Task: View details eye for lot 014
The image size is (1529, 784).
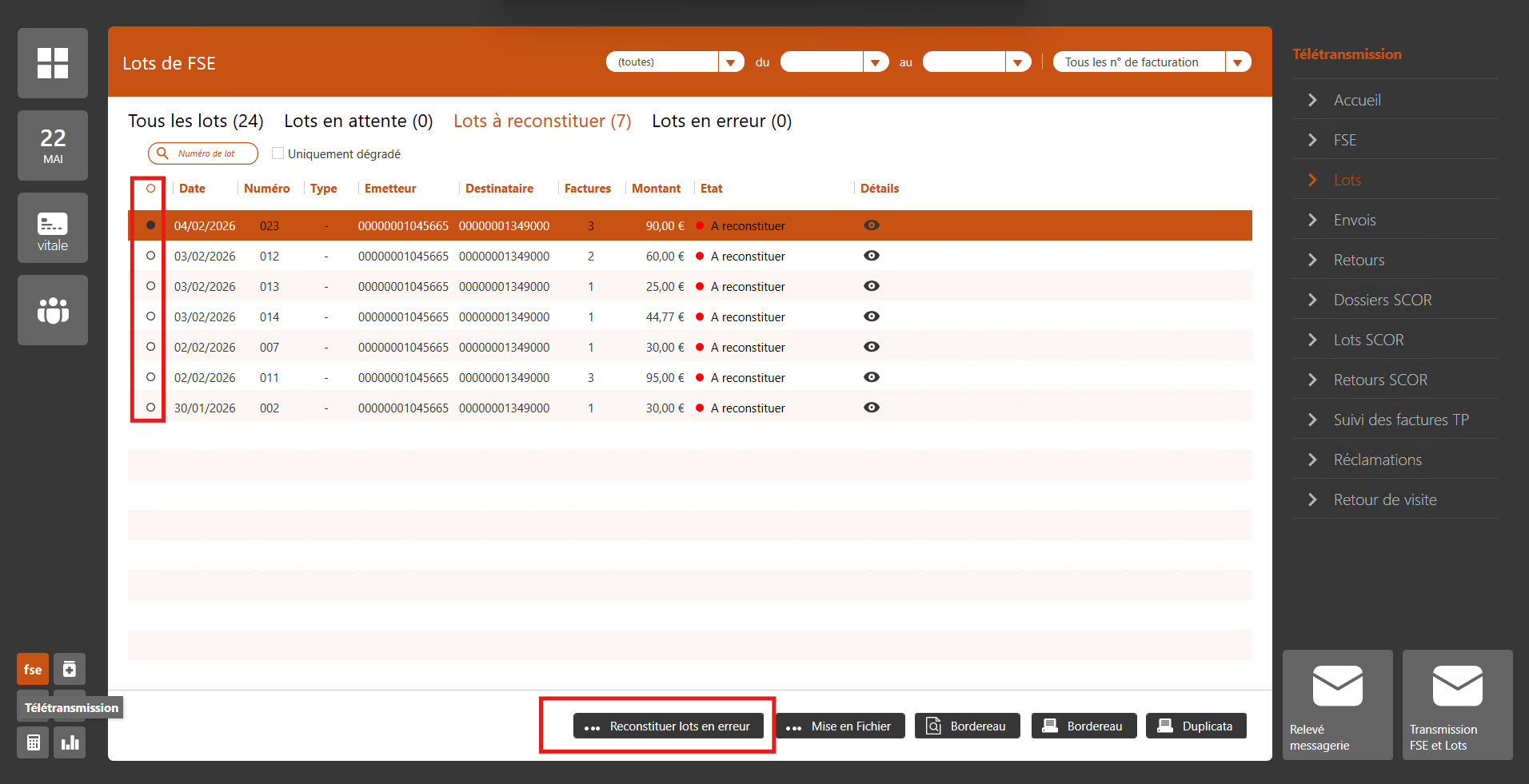Action: click(872, 316)
